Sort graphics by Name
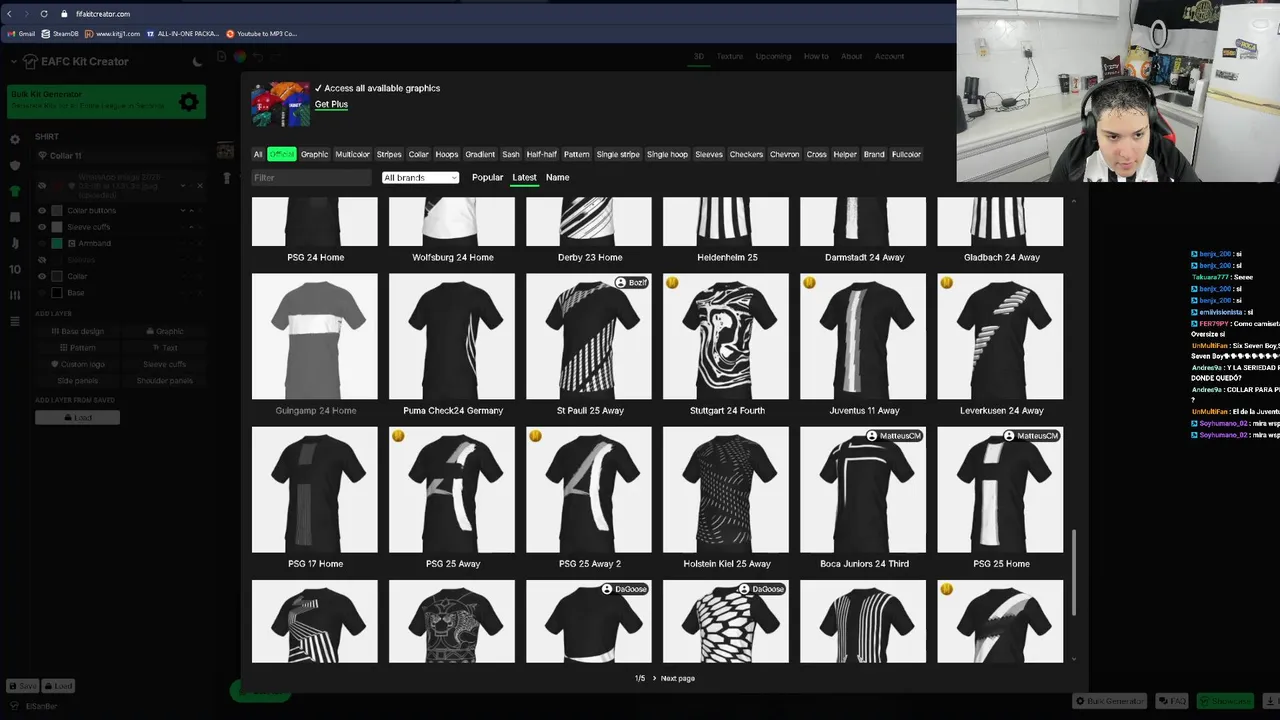Viewport: 1280px width, 720px height. tap(558, 178)
